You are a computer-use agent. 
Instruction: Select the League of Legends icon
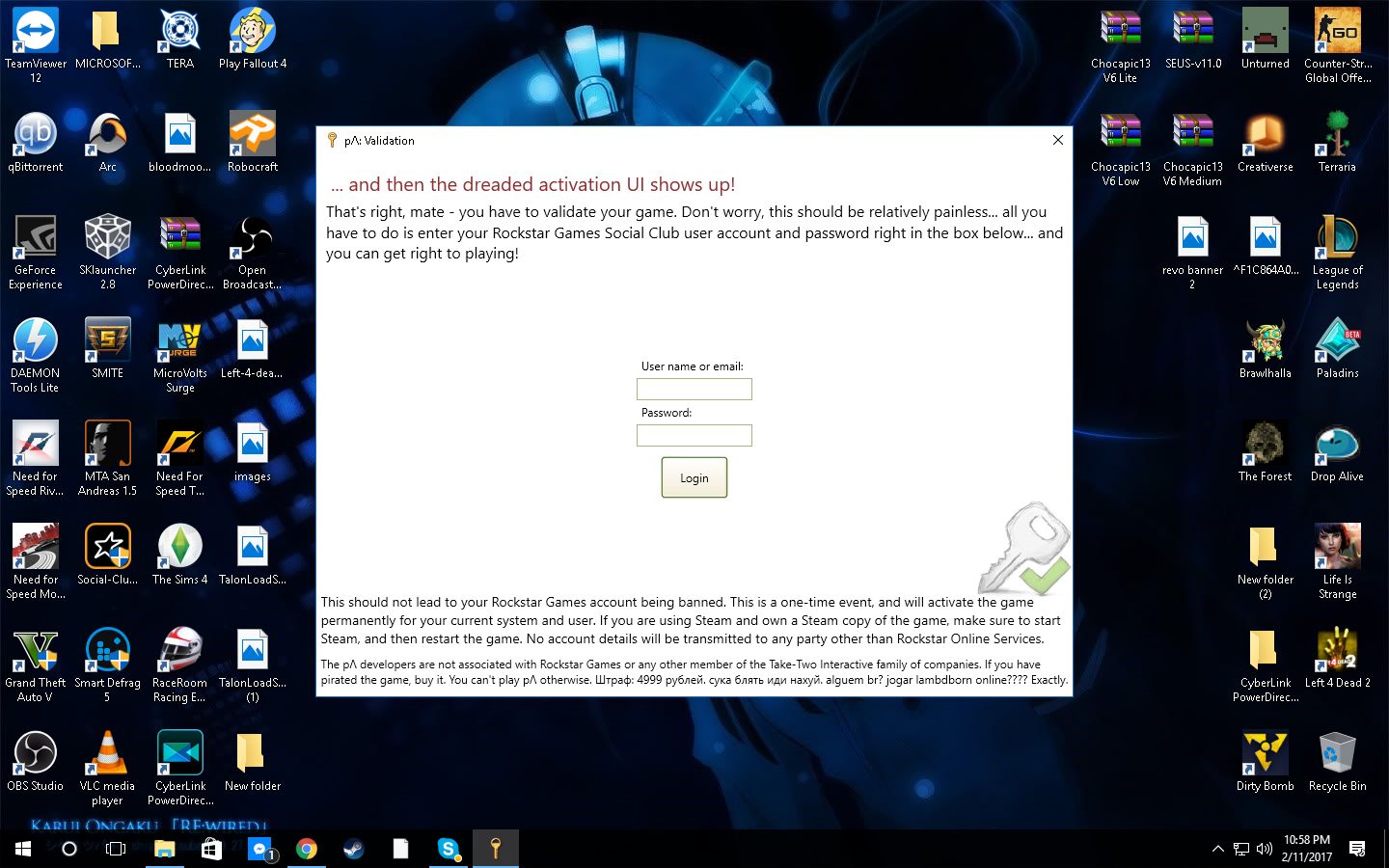click(x=1338, y=253)
